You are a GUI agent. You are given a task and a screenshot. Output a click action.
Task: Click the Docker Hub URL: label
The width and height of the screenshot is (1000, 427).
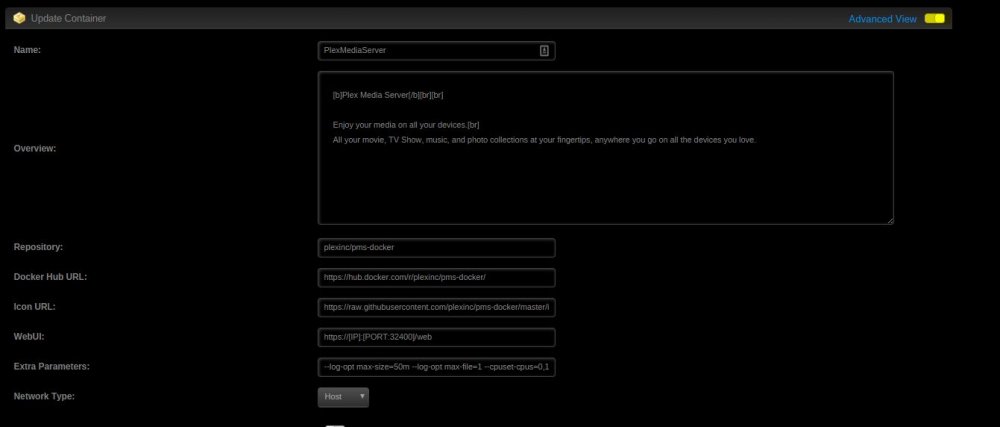pyautogui.click(x=50, y=277)
